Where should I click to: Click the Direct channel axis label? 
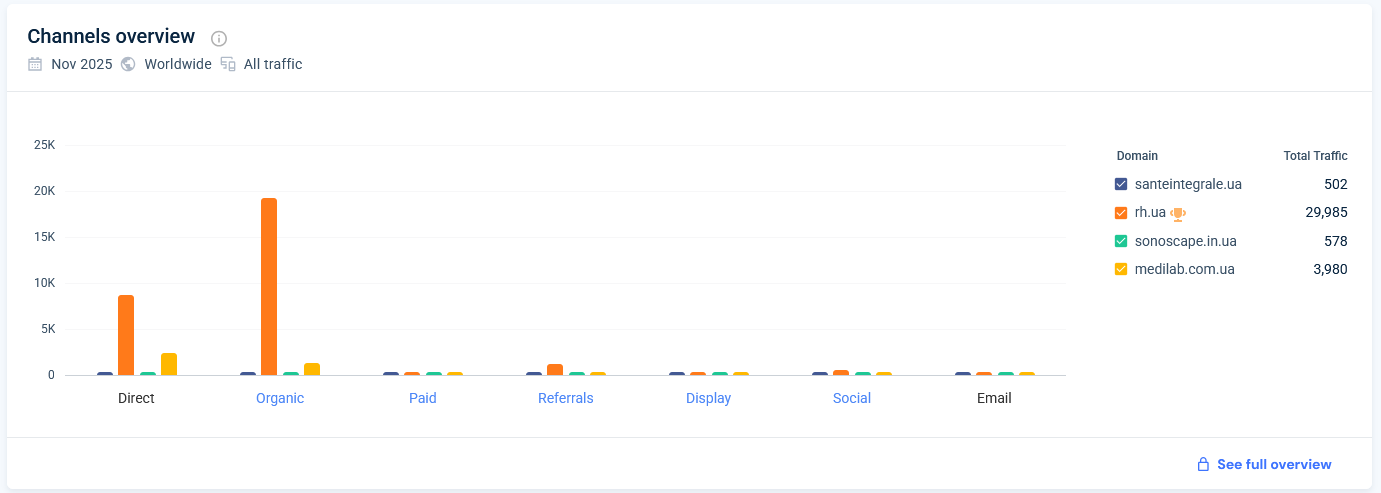coord(136,398)
